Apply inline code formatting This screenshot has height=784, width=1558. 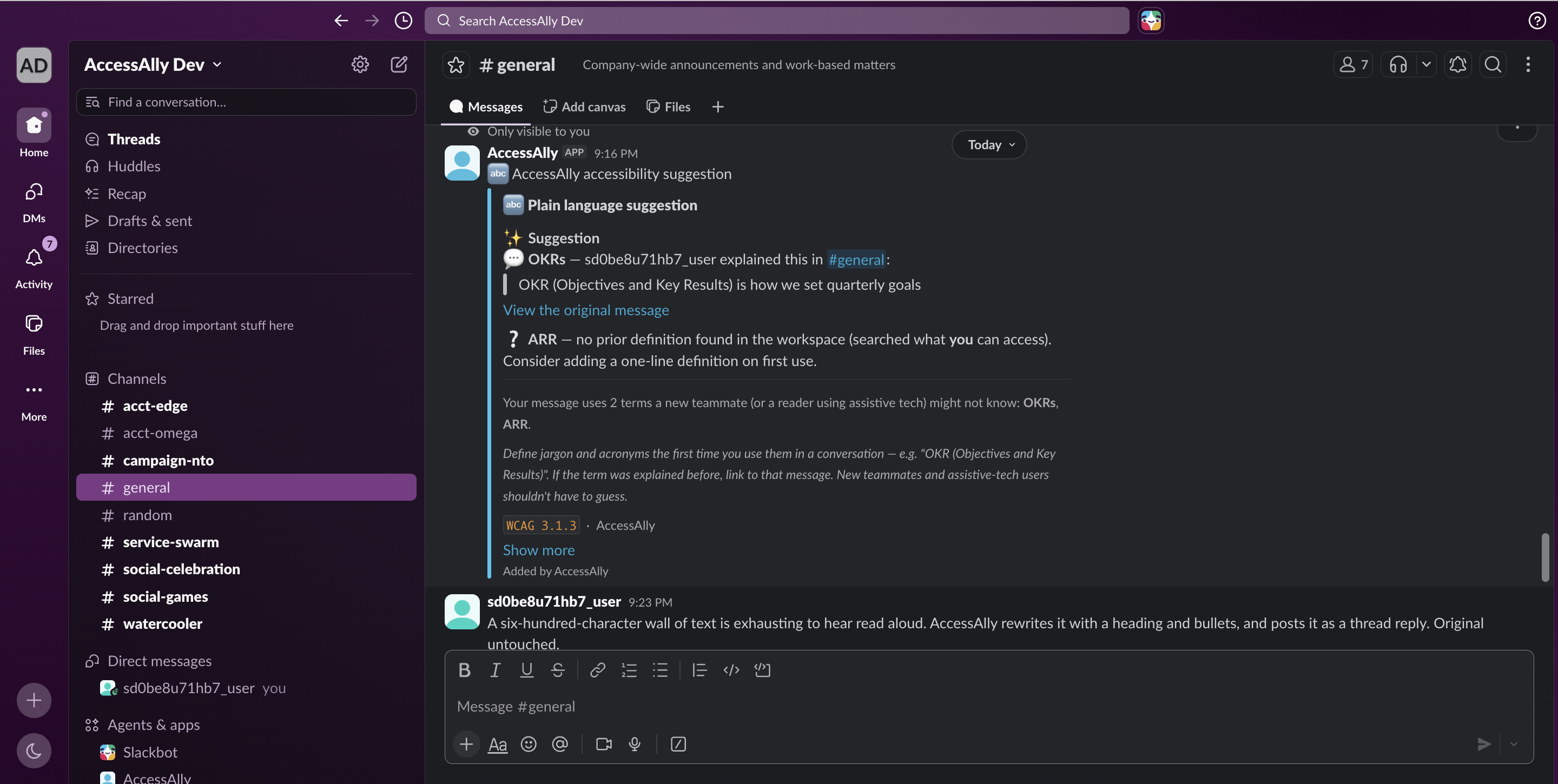pos(731,670)
